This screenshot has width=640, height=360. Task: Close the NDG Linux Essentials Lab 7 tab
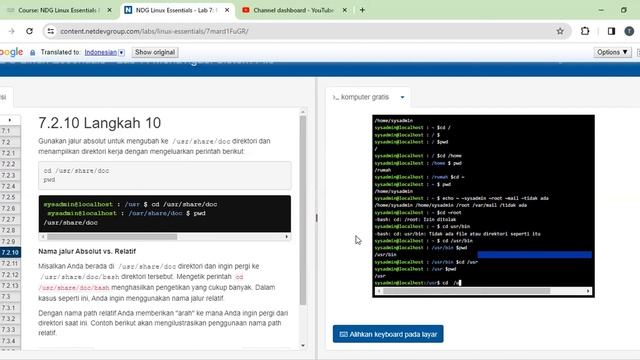coord(227,10)
